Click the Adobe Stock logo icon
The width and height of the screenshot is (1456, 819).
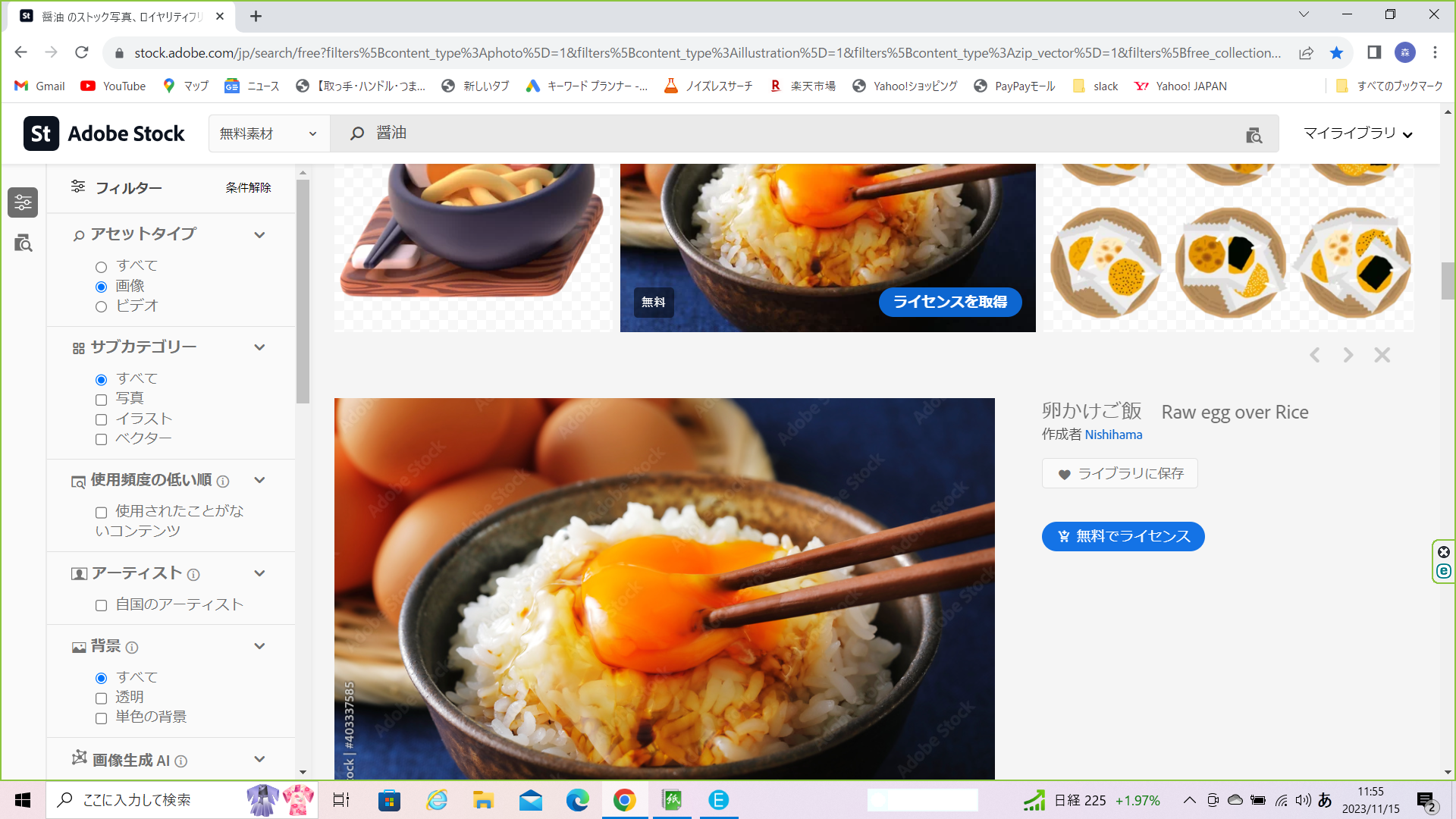[x=41, y=133]
